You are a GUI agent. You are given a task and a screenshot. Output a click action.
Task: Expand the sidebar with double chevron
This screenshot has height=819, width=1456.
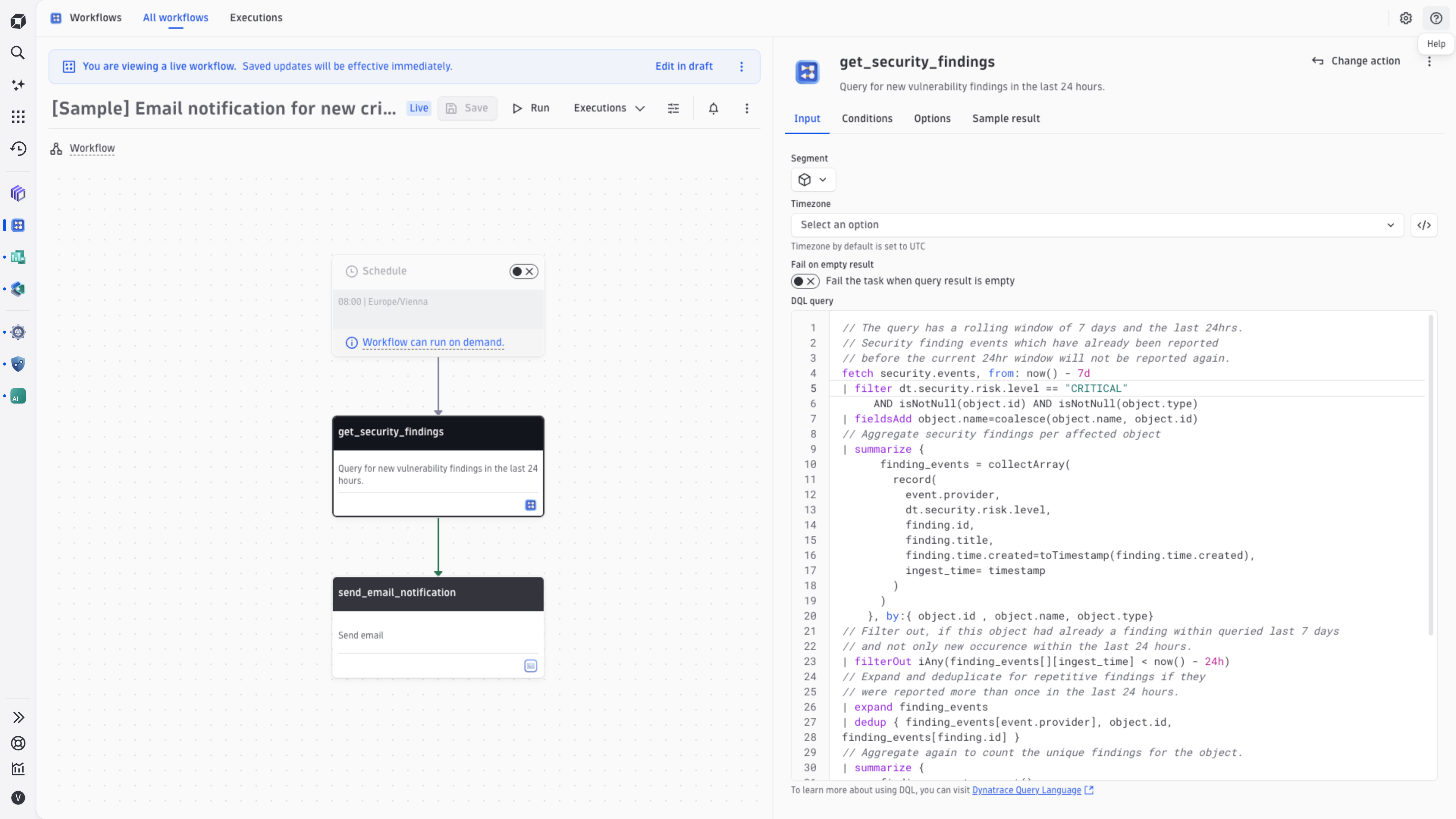click(18, 718)
